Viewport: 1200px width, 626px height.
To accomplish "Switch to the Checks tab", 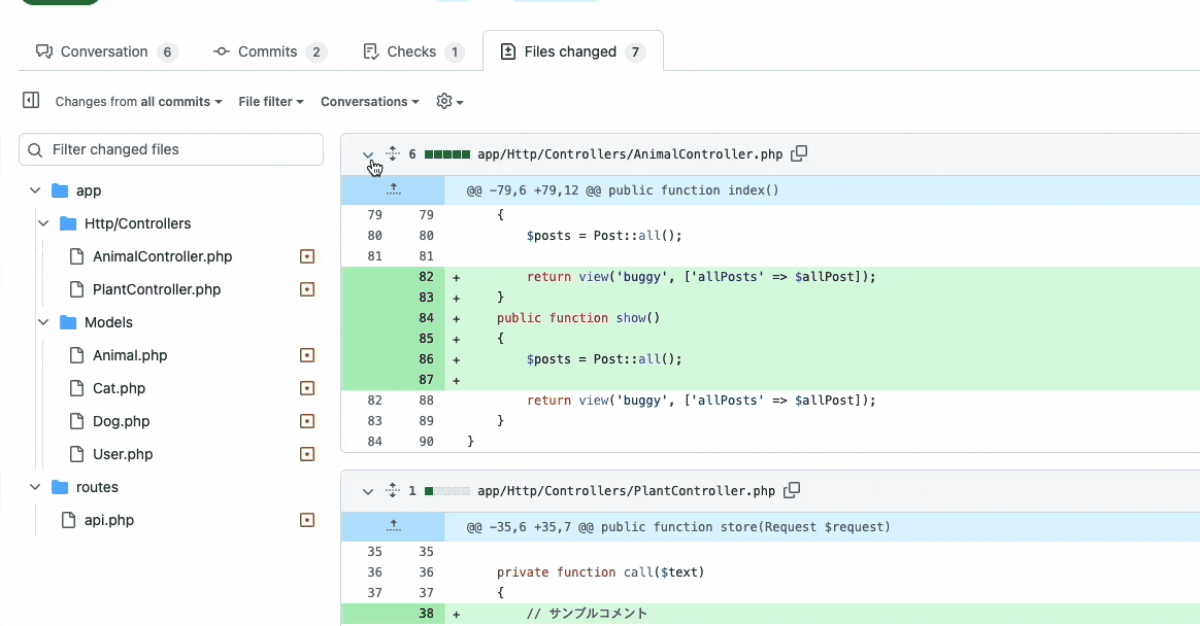I will coord(413,52).
